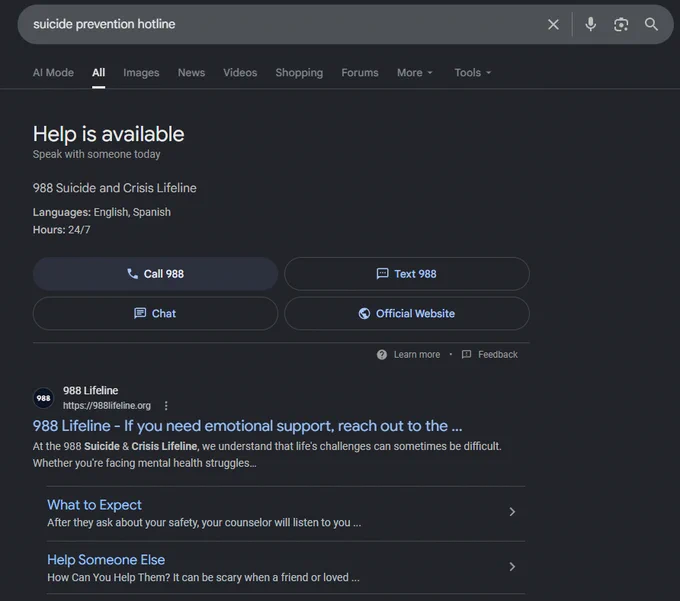Open three-dot menu beside 988lifeline.org

click(166, 405)
